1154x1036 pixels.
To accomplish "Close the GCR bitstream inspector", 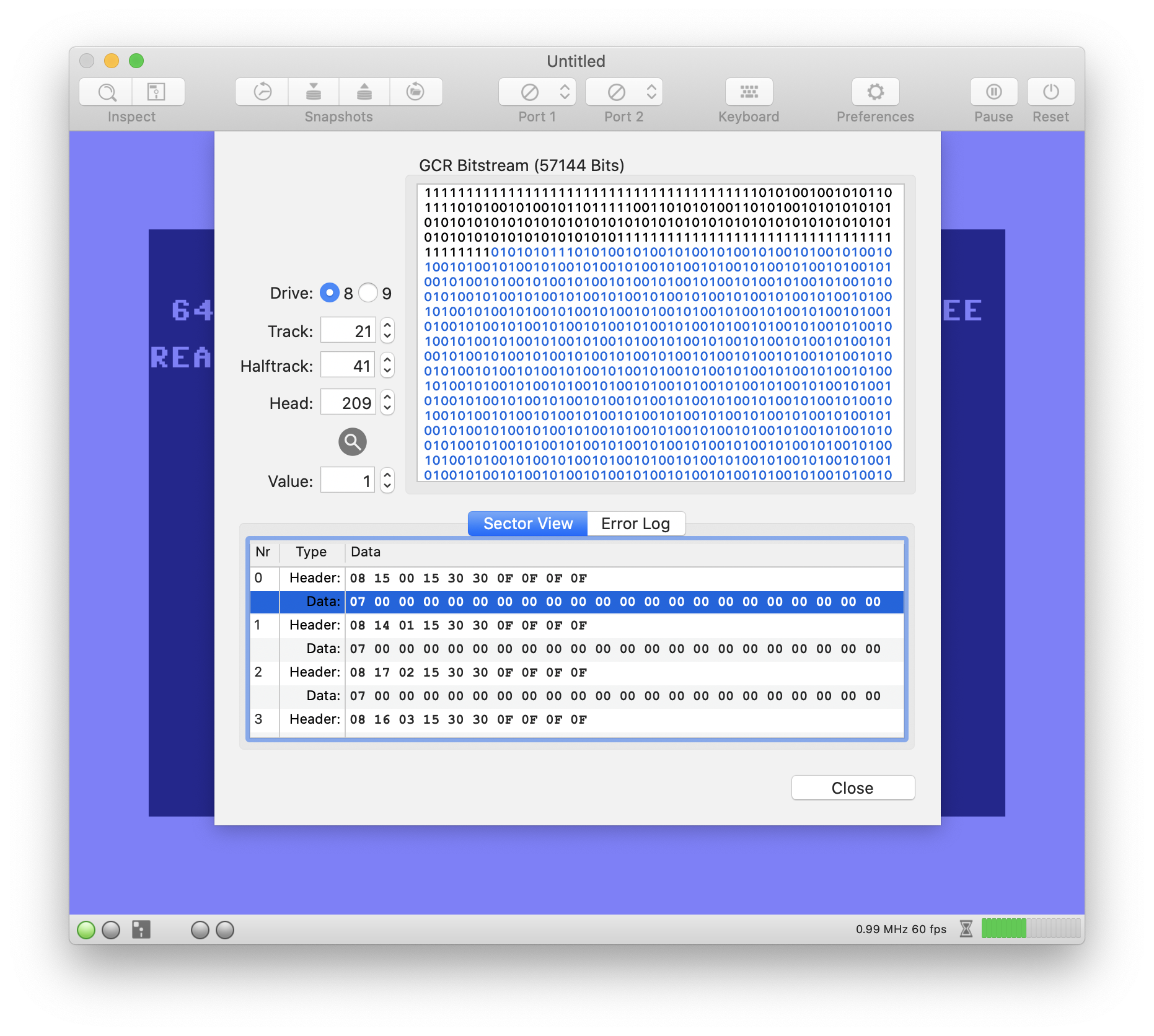I will (852, 788).
